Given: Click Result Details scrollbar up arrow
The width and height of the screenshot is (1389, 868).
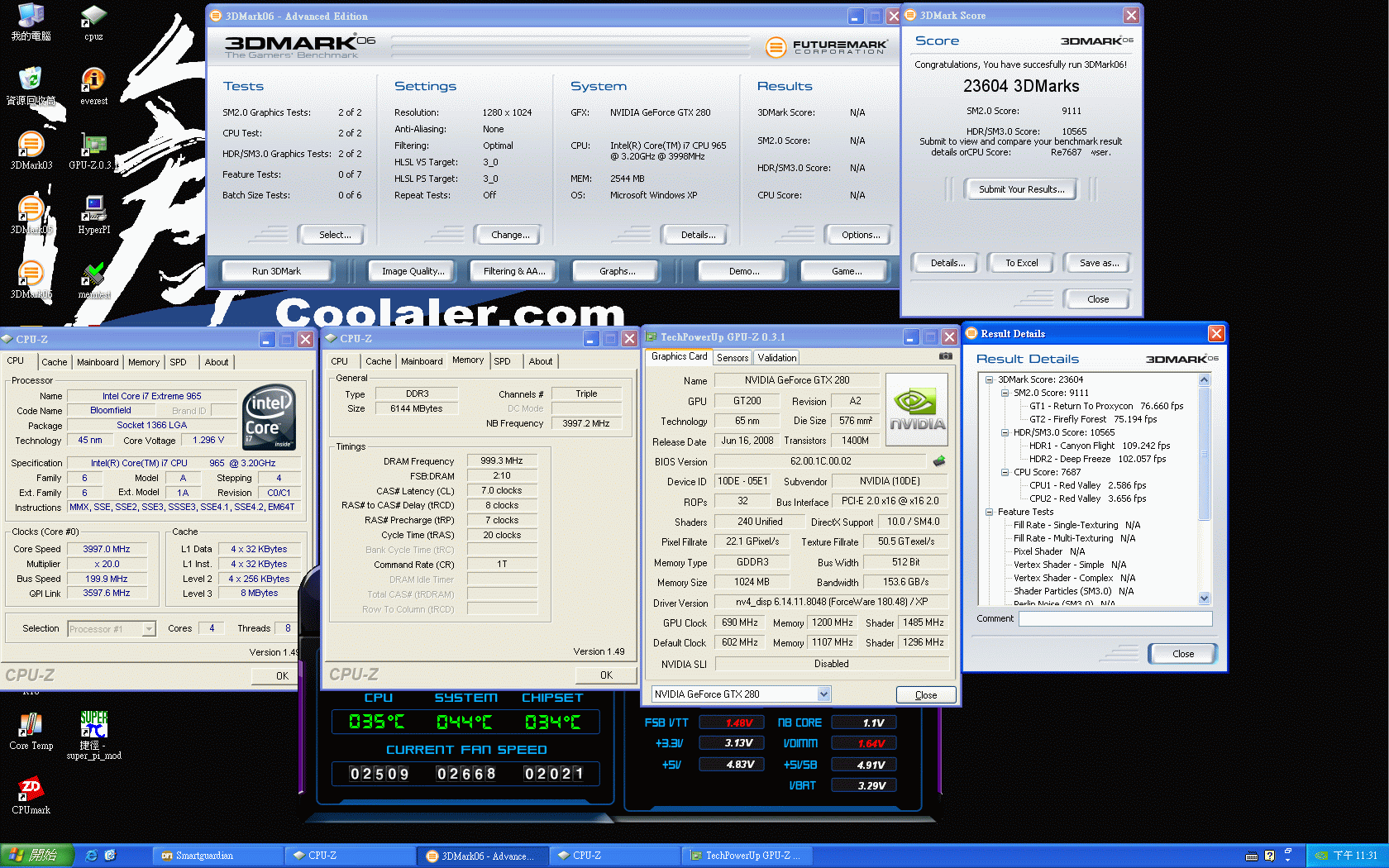Looking at the screenshot, I should pos(1204,380).
